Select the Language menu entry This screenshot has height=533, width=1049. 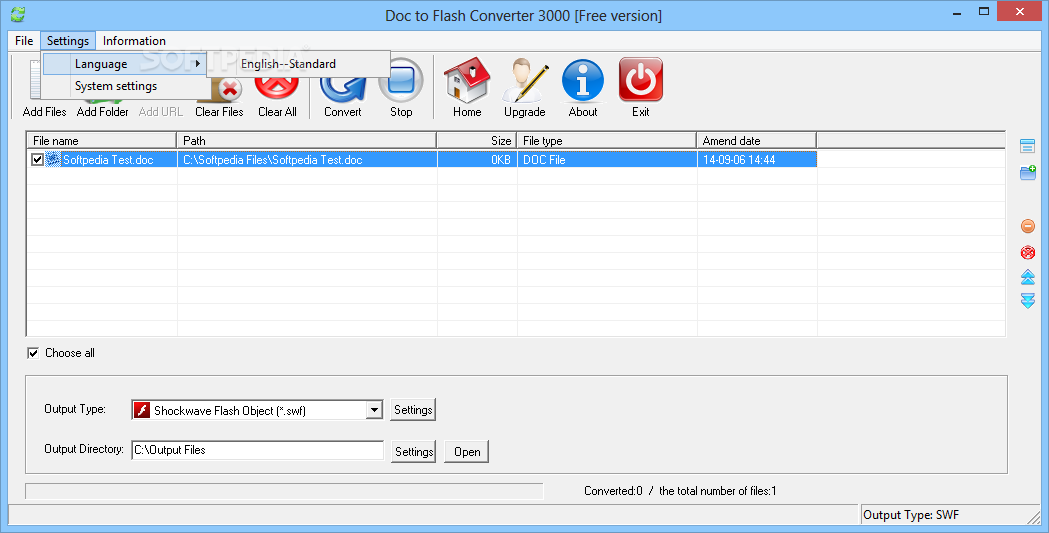point(124,64)
